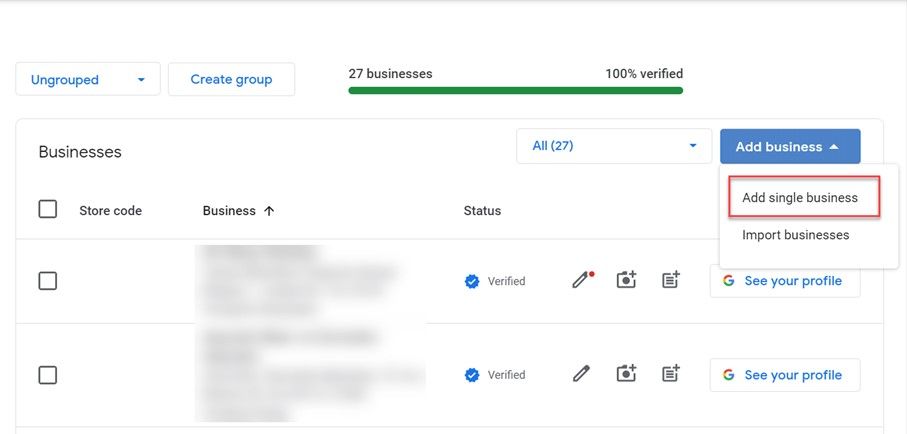Collapse the Add business dropdown button
This screenshot has height=434, width=907.
coord(790,146)
